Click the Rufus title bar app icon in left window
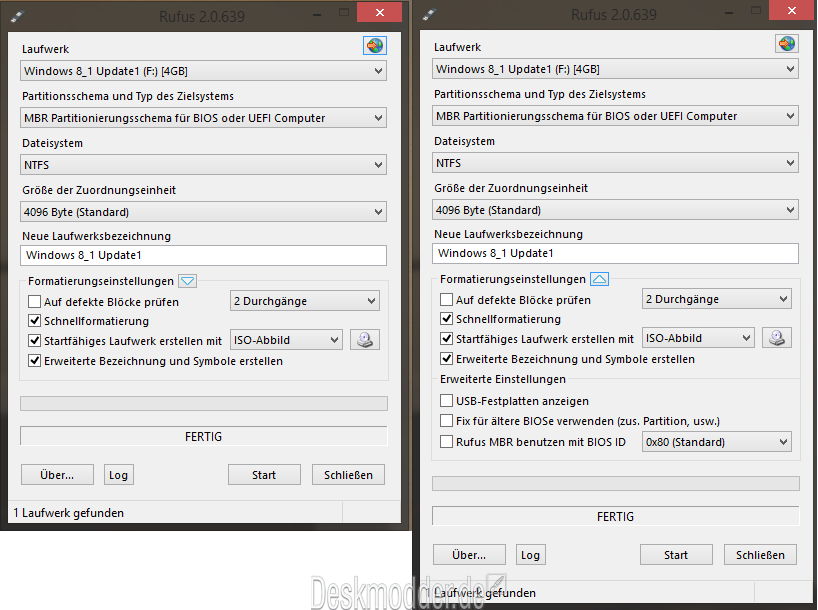The height and width of the screenshot is (610, 818). [17, 15]
